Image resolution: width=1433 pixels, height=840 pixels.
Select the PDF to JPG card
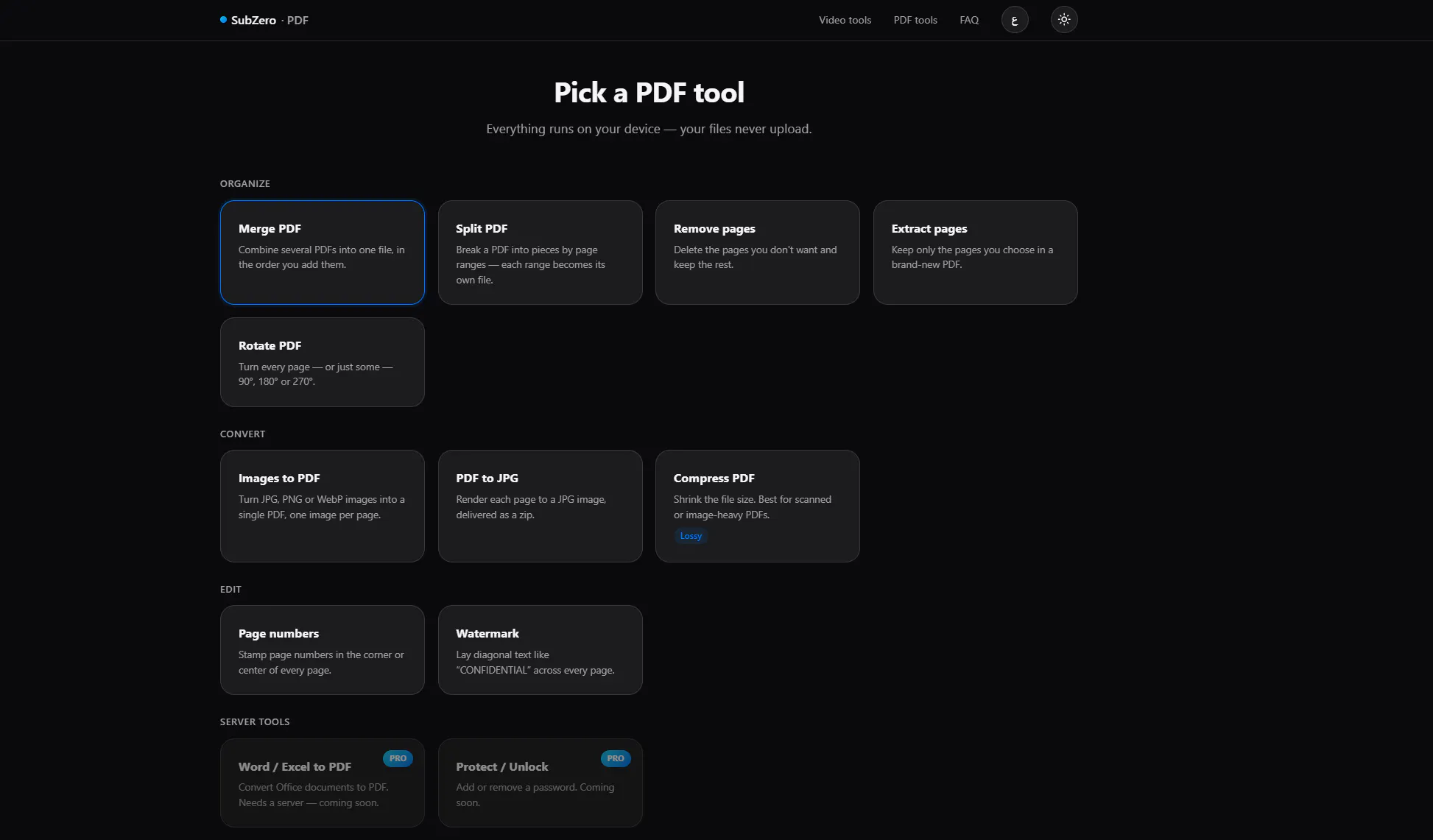tap(540, 506)
